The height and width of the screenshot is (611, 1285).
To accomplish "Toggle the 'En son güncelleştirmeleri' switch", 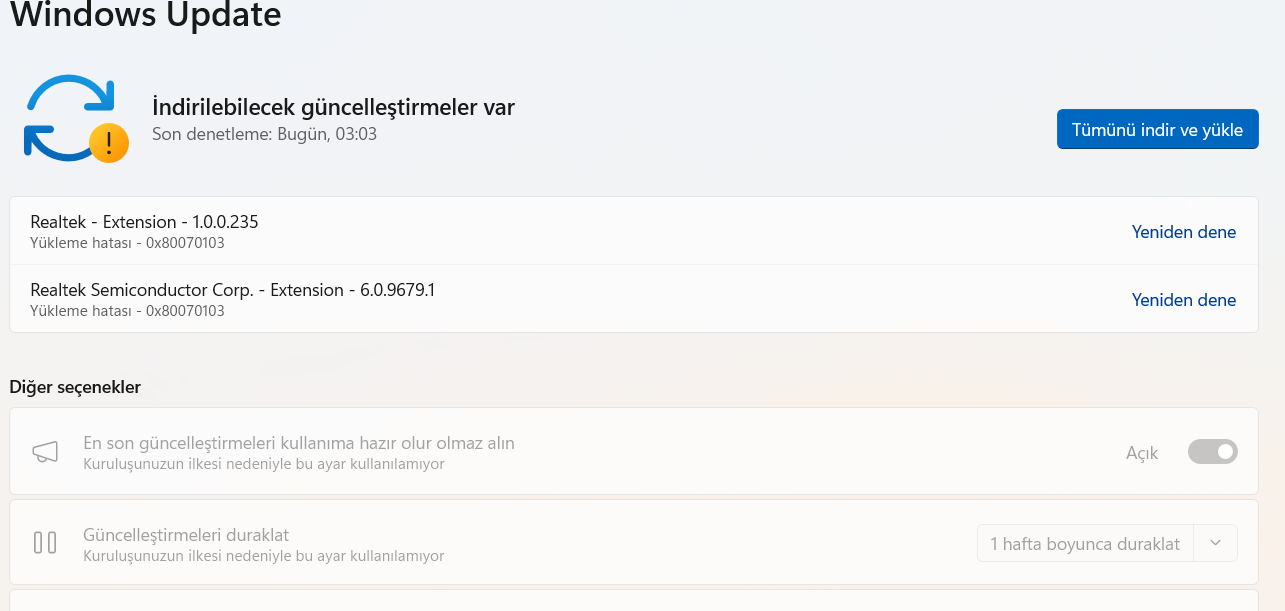I will tap(1212, 452).
